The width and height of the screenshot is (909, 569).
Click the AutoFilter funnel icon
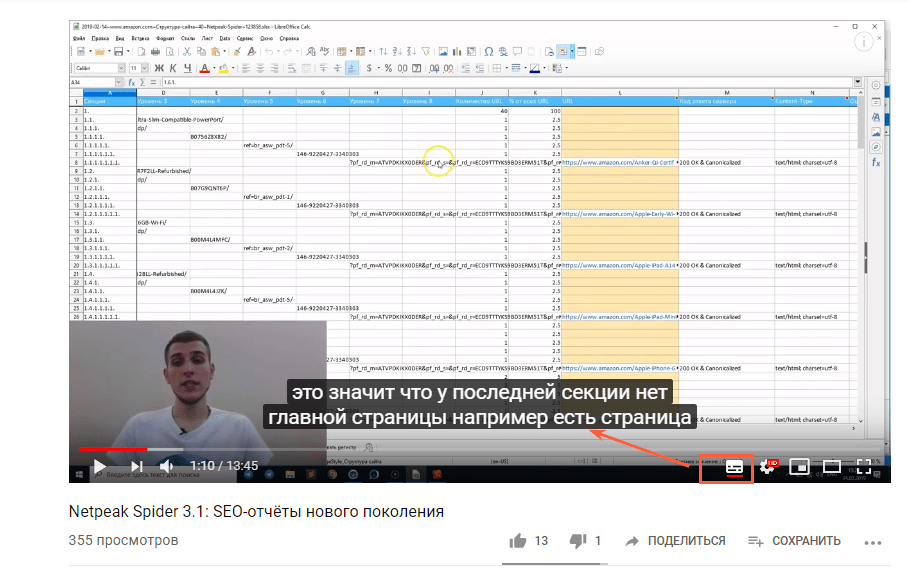pos(426,52)
